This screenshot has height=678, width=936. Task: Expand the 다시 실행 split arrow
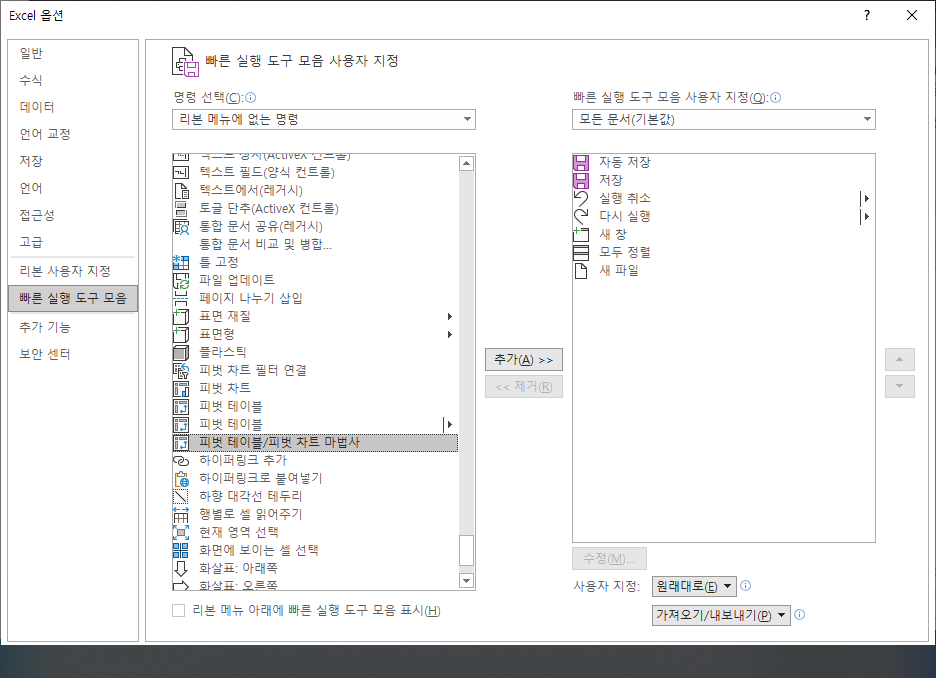point(866,216)
